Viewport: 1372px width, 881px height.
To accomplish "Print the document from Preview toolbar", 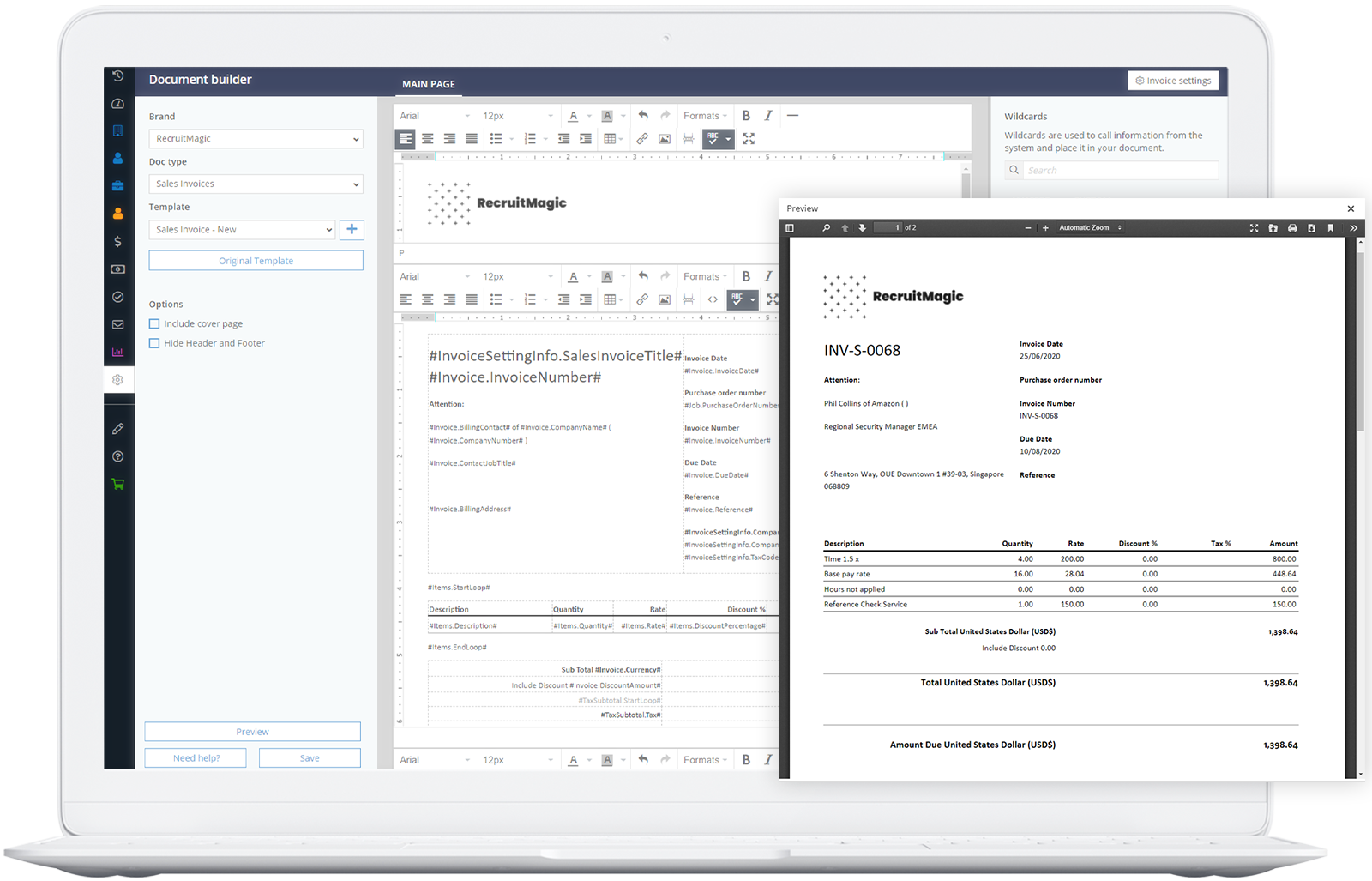I will [1292, 228].
